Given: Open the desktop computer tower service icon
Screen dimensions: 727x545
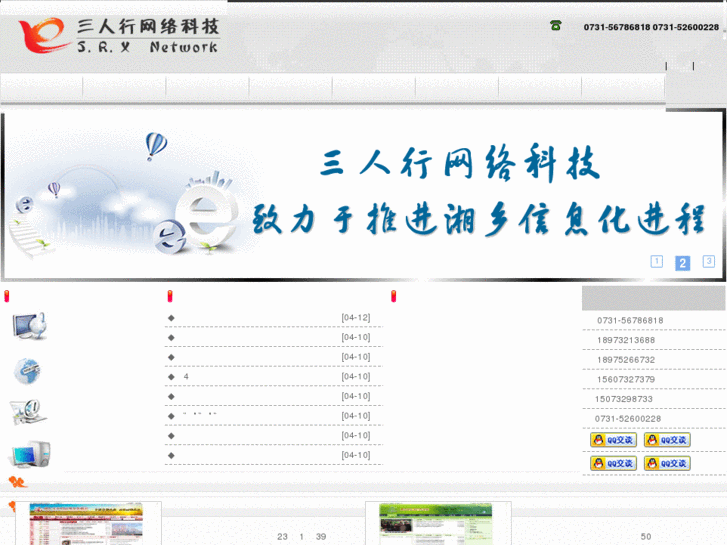Looking at the screenshot, I should [x=30, y=454].
